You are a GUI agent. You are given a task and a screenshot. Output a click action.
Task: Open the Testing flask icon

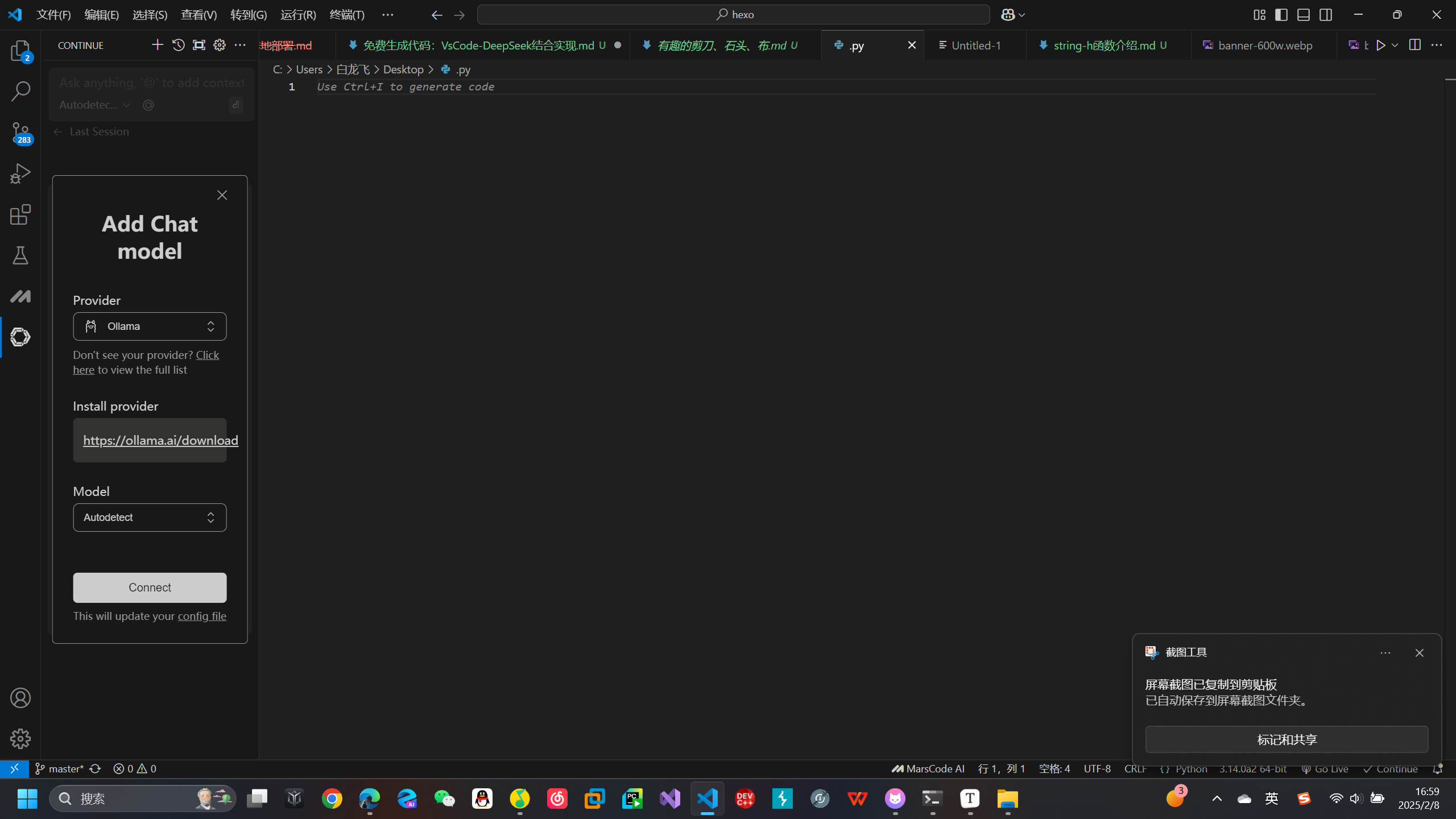tap(20, 256)
